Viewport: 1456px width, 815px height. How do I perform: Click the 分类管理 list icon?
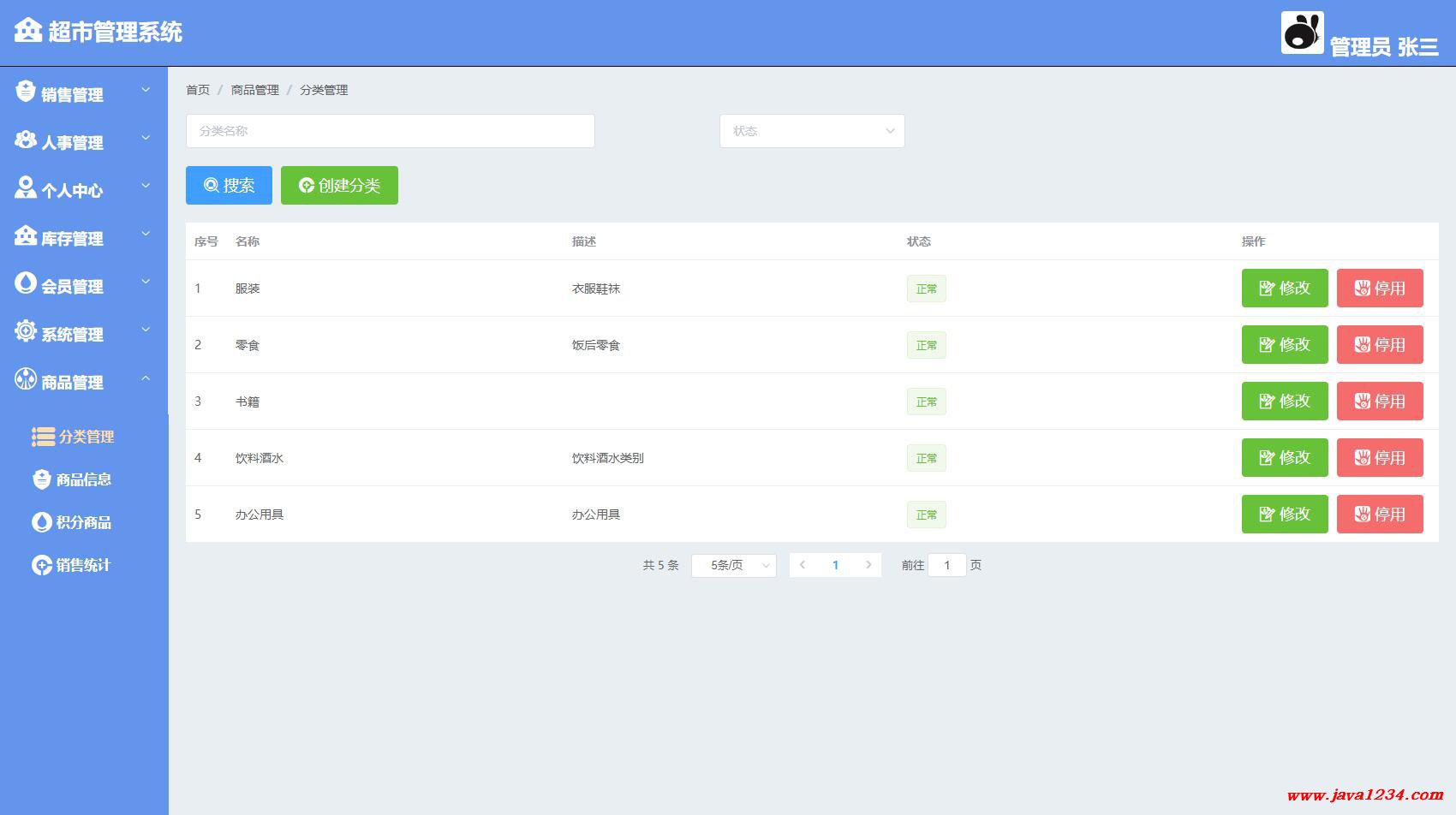point(44,437)
